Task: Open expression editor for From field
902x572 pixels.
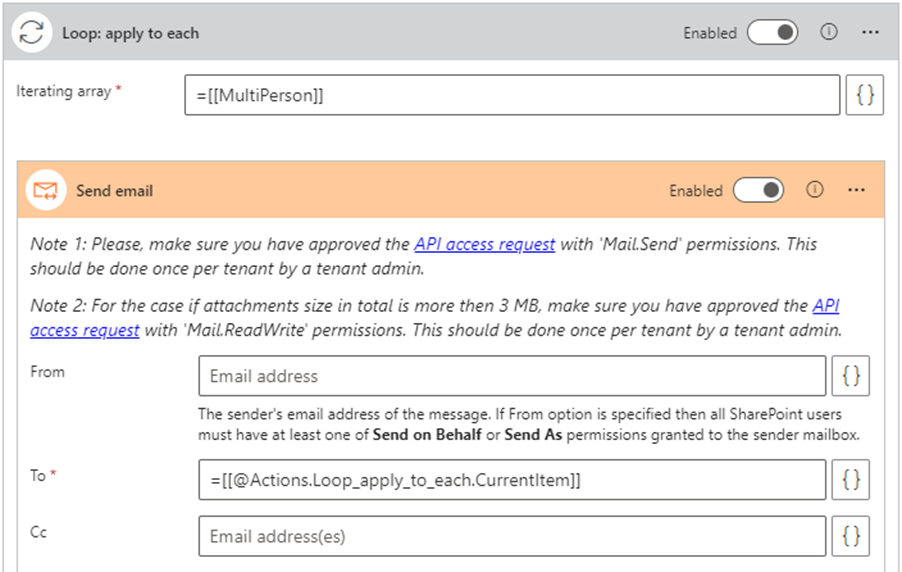Action: (852, 376)
